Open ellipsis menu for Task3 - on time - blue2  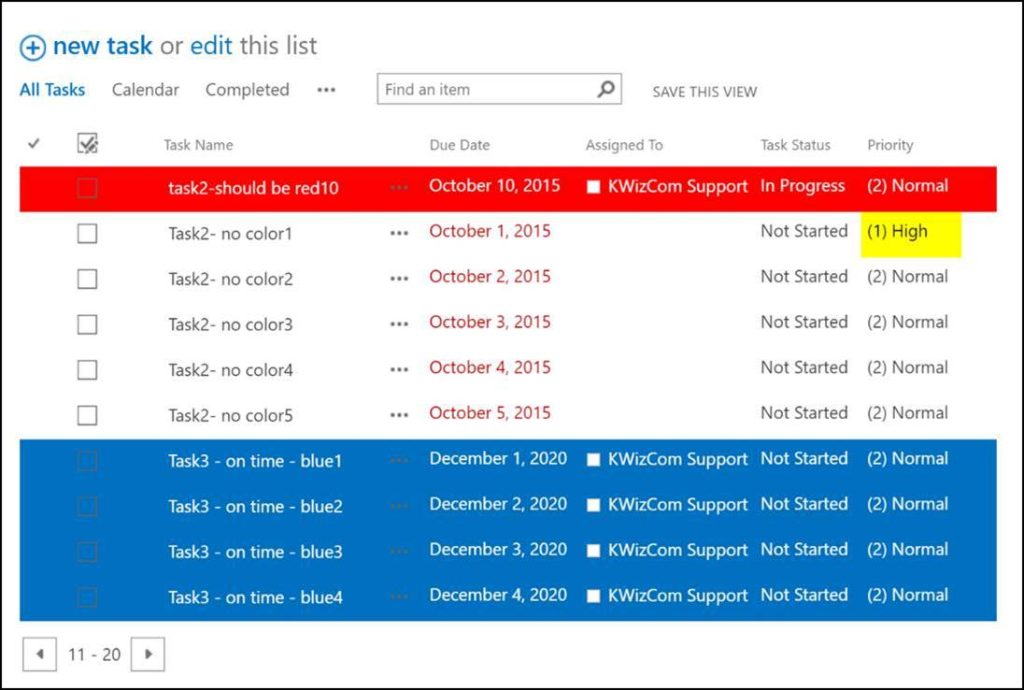(399, 506)
